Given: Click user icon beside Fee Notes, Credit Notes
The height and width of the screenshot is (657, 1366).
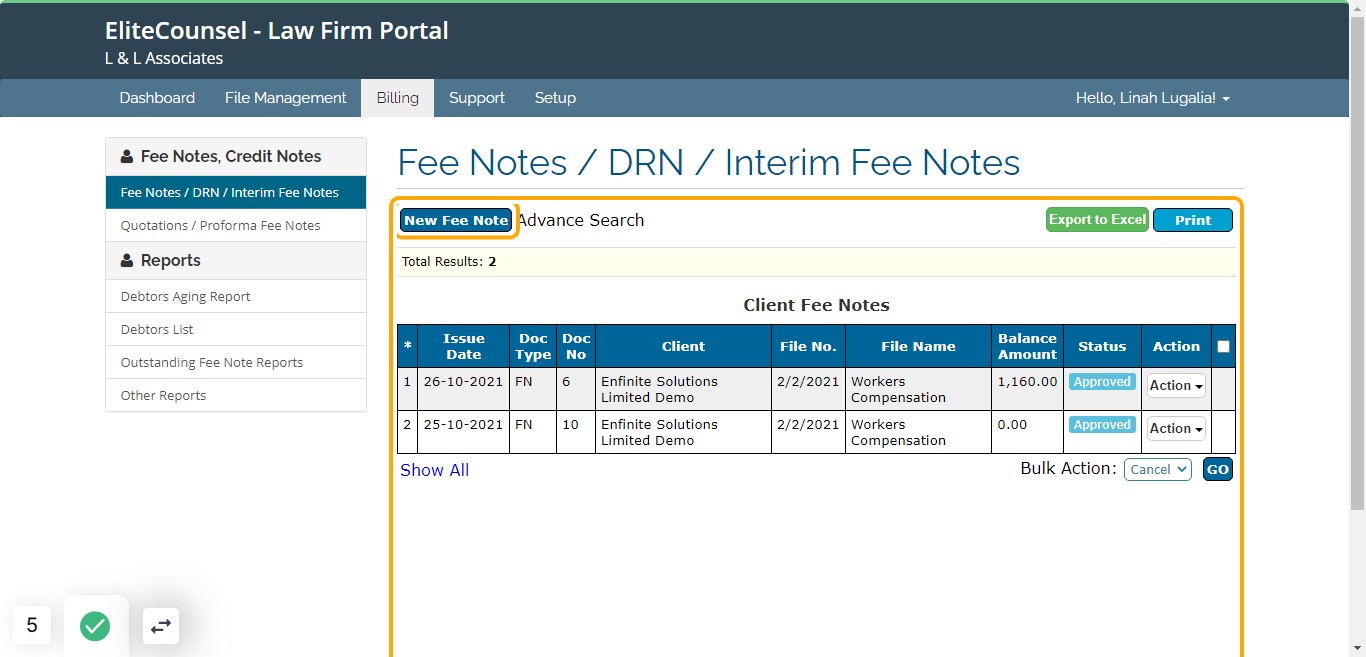Looking at the screenshot, I should [127, 157].
